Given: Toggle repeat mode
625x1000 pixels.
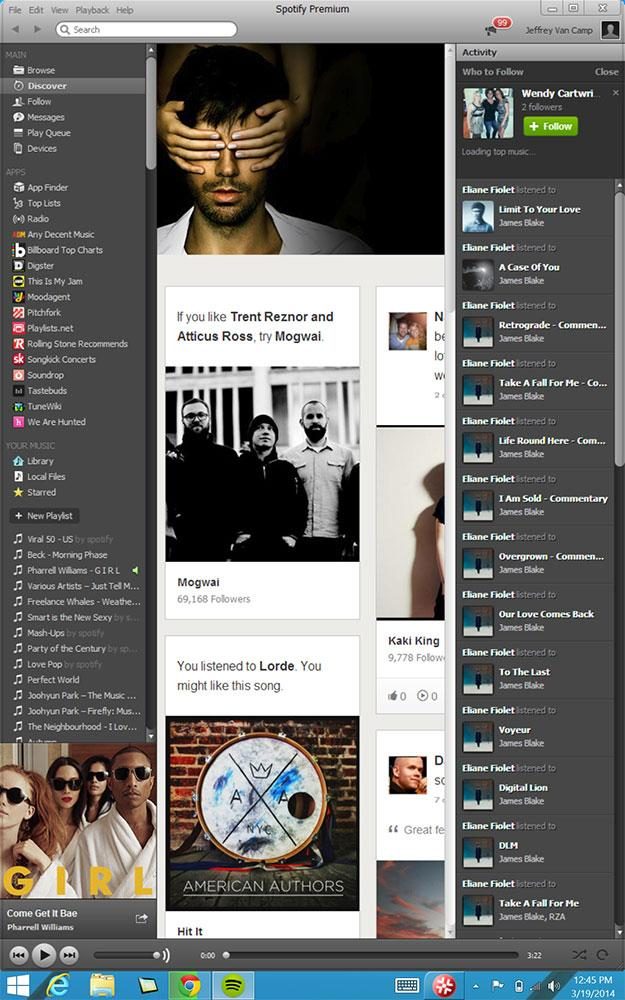Looking at the screenshot, I should point(602,955).
